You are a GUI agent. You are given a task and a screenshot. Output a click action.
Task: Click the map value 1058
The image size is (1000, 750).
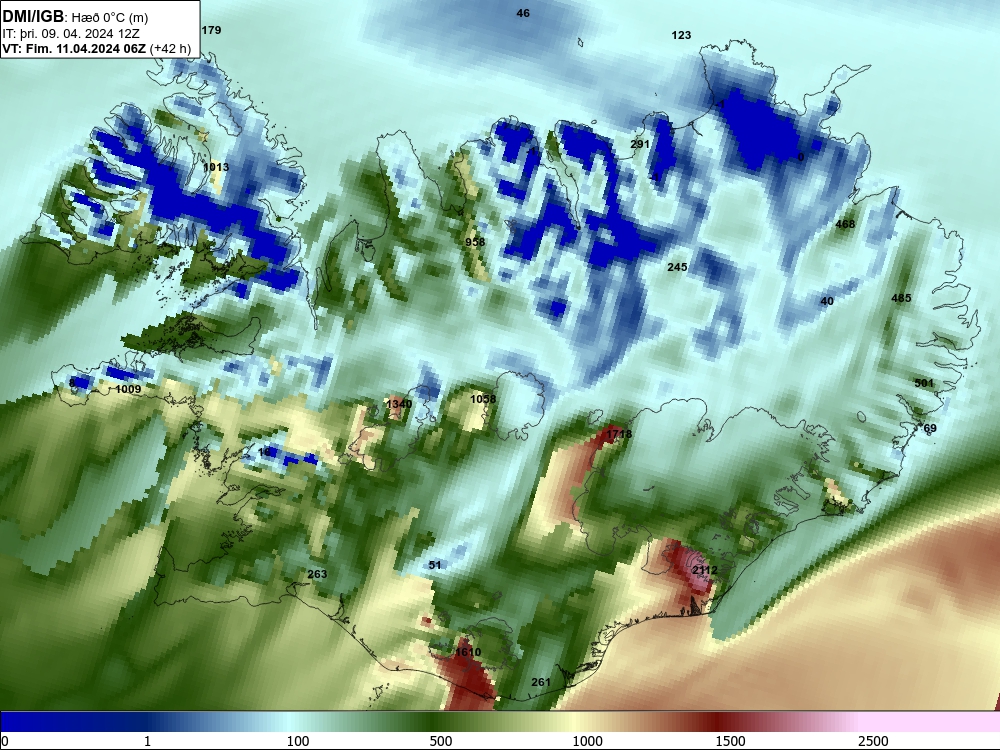tap(483, 399)
